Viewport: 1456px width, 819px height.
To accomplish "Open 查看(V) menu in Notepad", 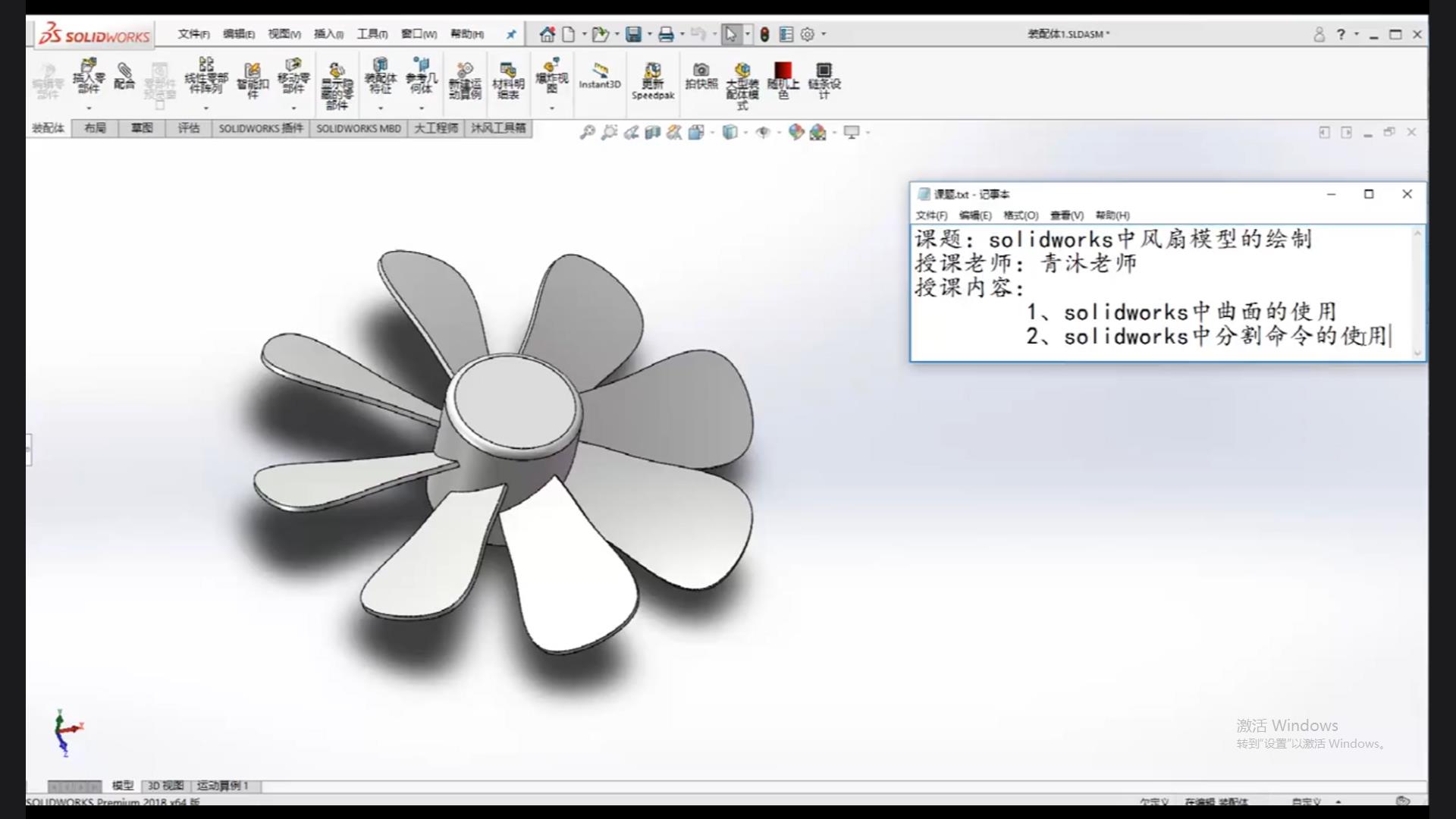I will pos(1067,215).
